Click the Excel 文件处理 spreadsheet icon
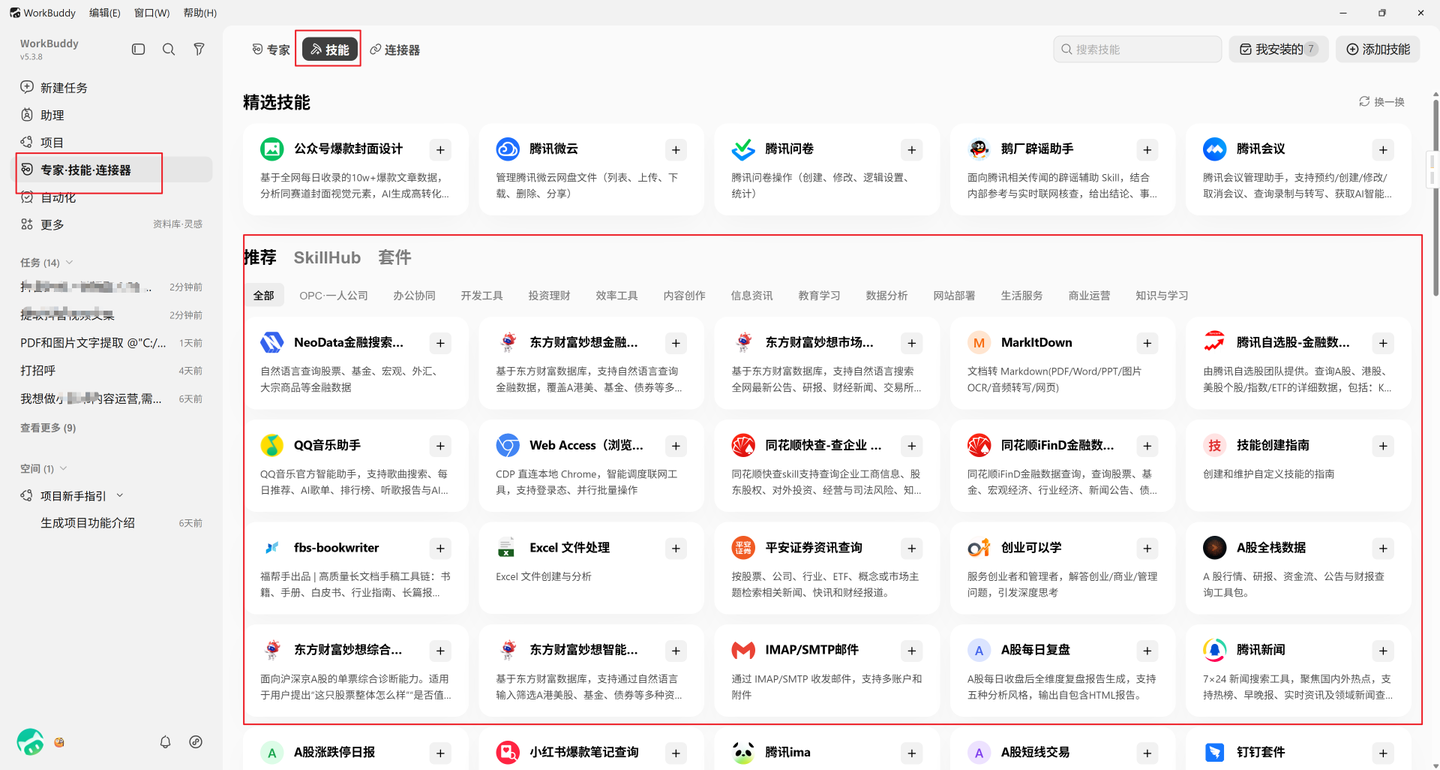Viewport: 1440px width, 770px height. click(x=508, y=548)
